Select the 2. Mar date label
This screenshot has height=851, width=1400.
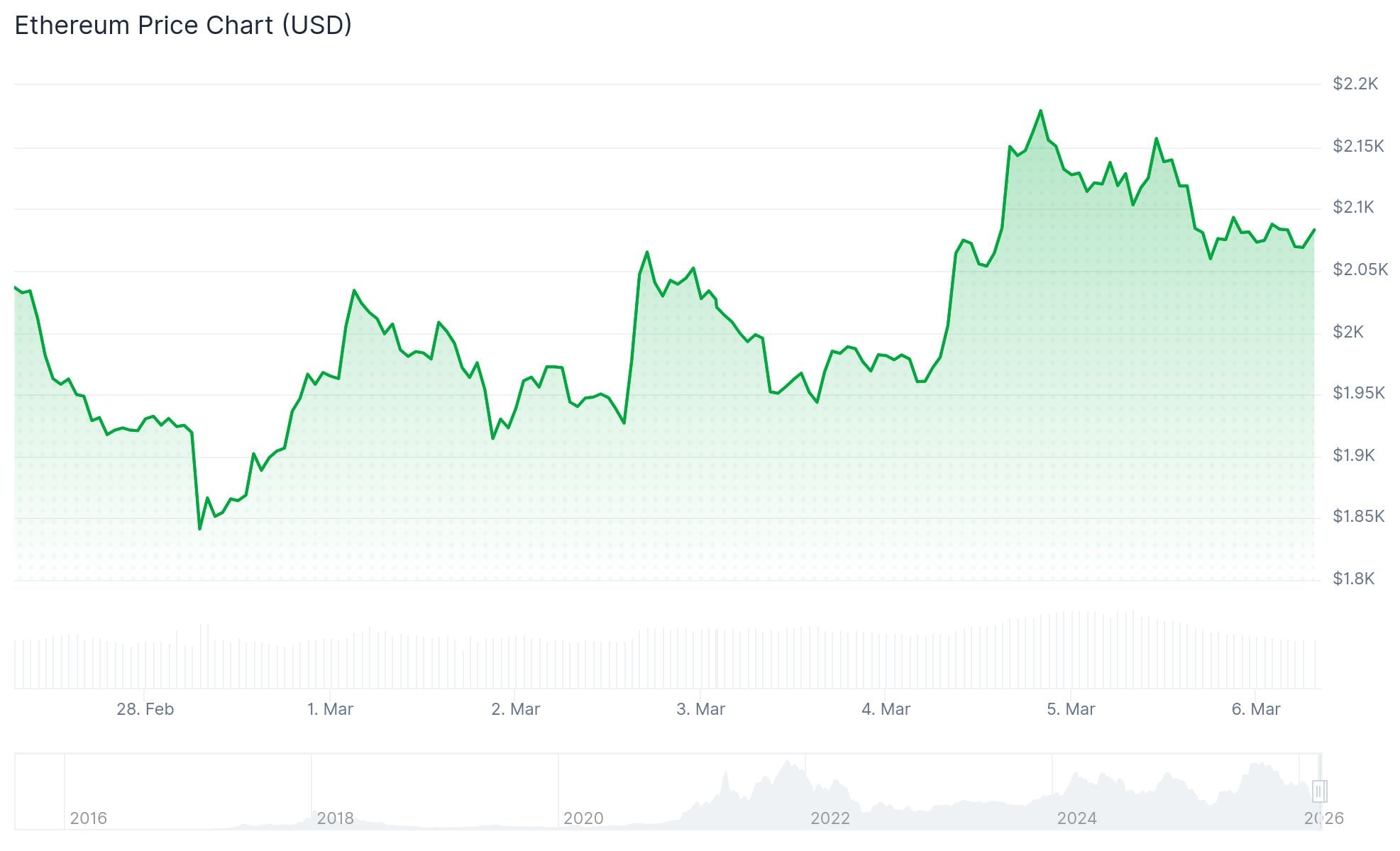click(515, 709)
